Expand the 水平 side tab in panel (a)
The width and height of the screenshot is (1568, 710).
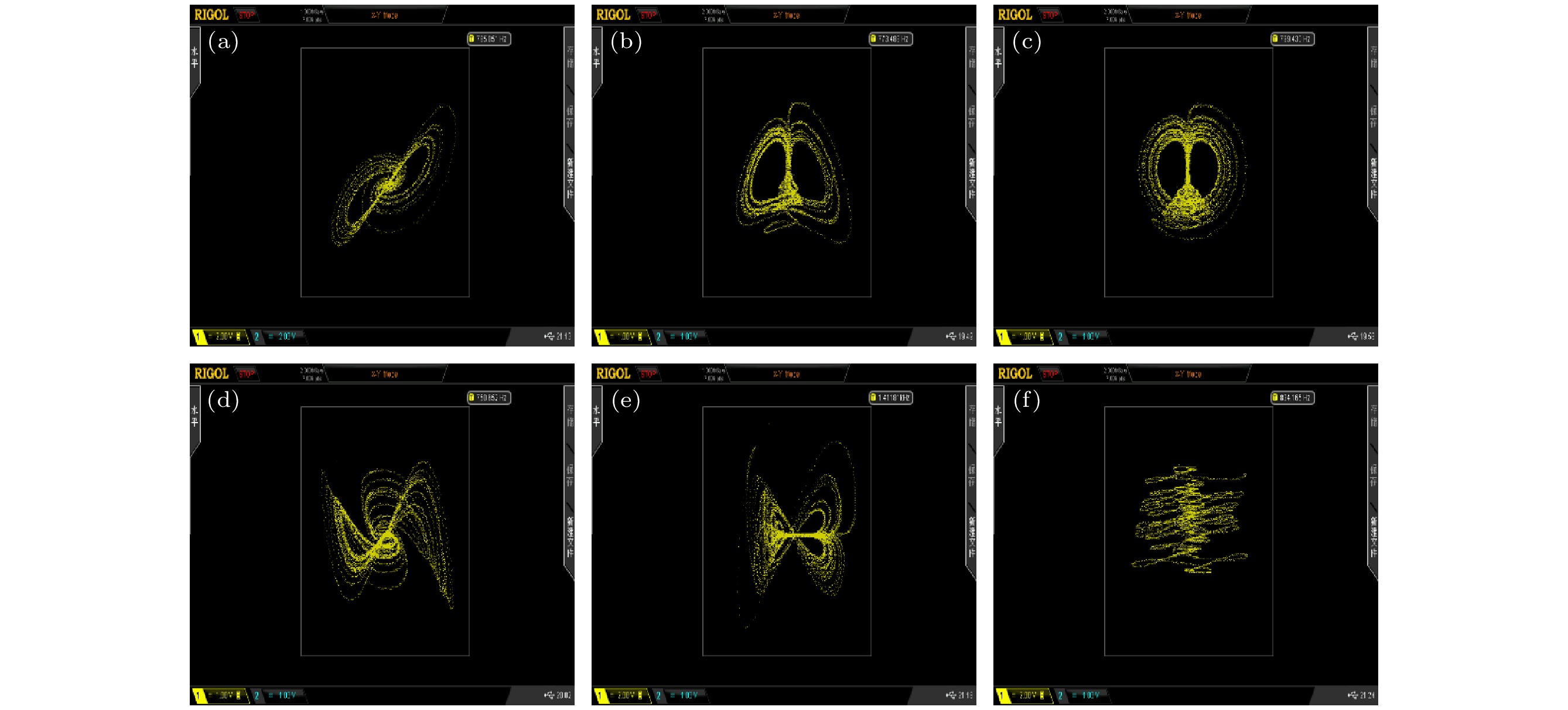click(195, 57)
